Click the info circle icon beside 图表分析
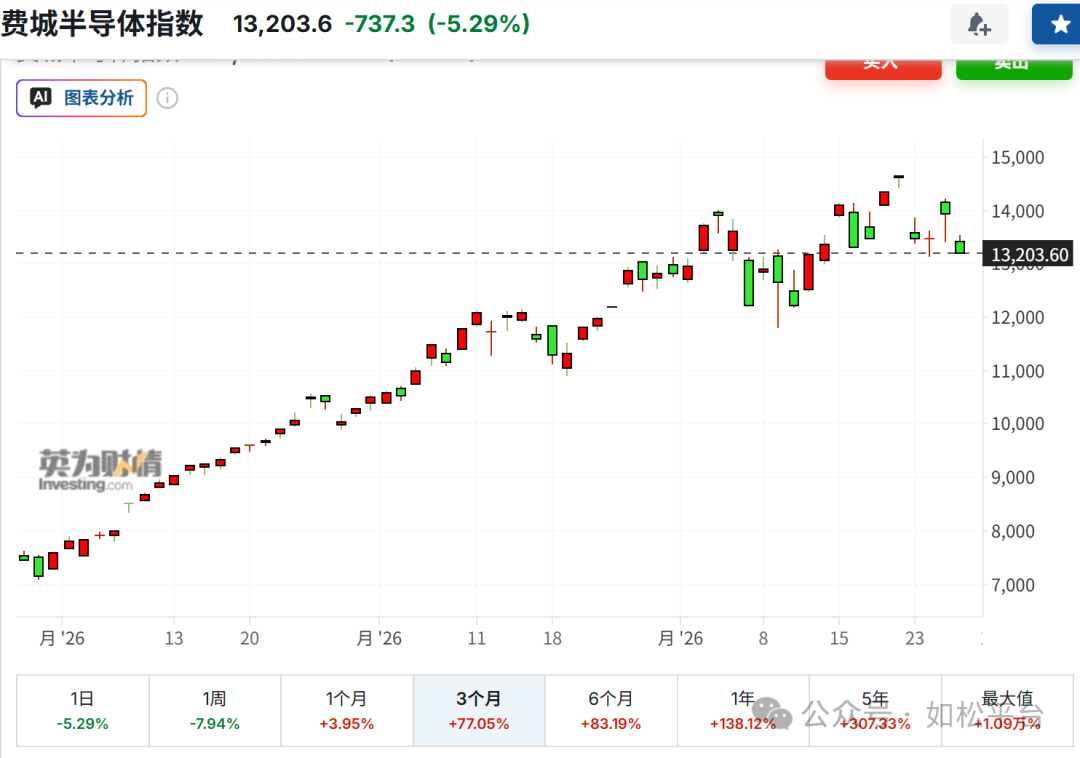 click(167, 98)
